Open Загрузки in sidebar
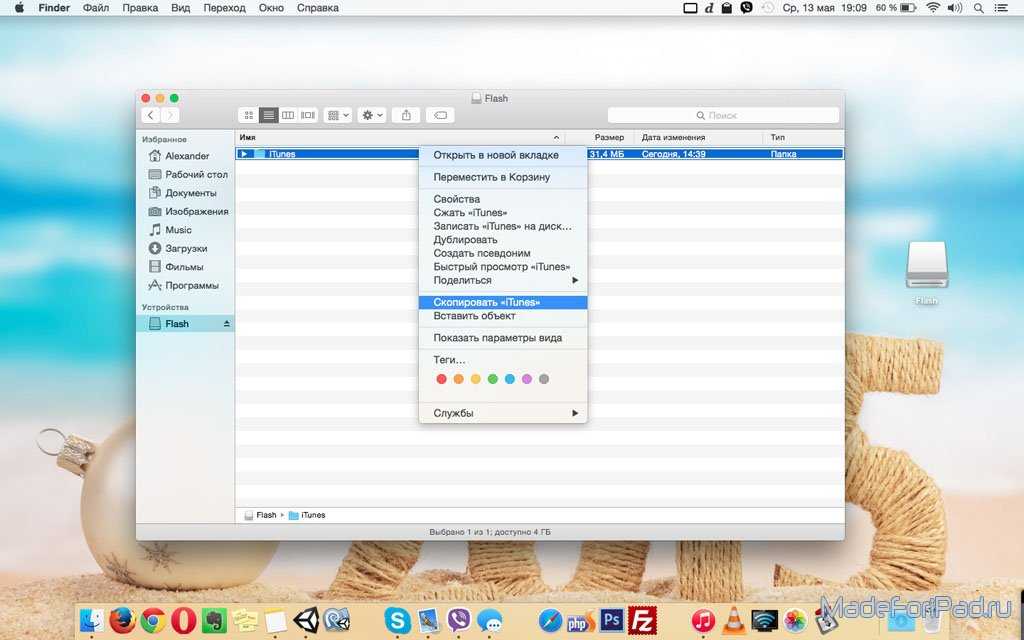This screenshot has width=1024, height=640. point(178,248)
